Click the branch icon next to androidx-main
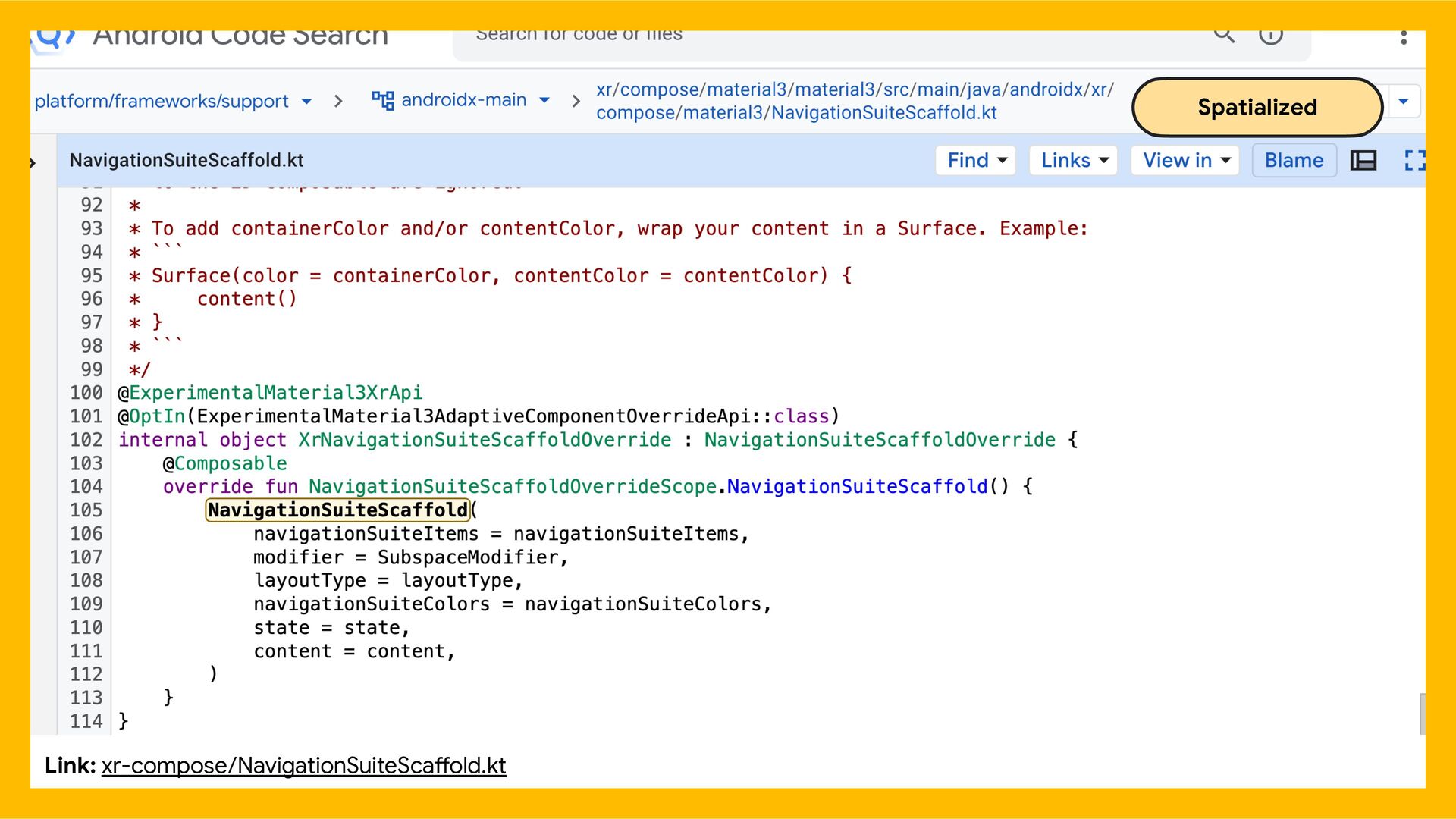Screen dimensions: 1456x819 pos(382,100)
